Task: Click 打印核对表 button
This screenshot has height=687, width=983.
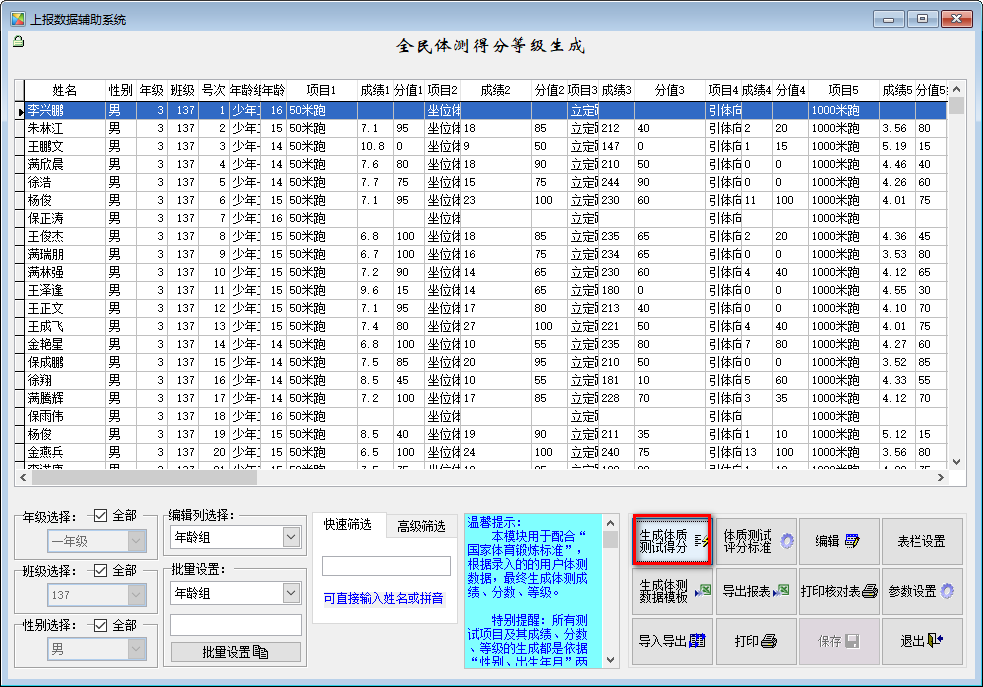Action: [838, 591]
